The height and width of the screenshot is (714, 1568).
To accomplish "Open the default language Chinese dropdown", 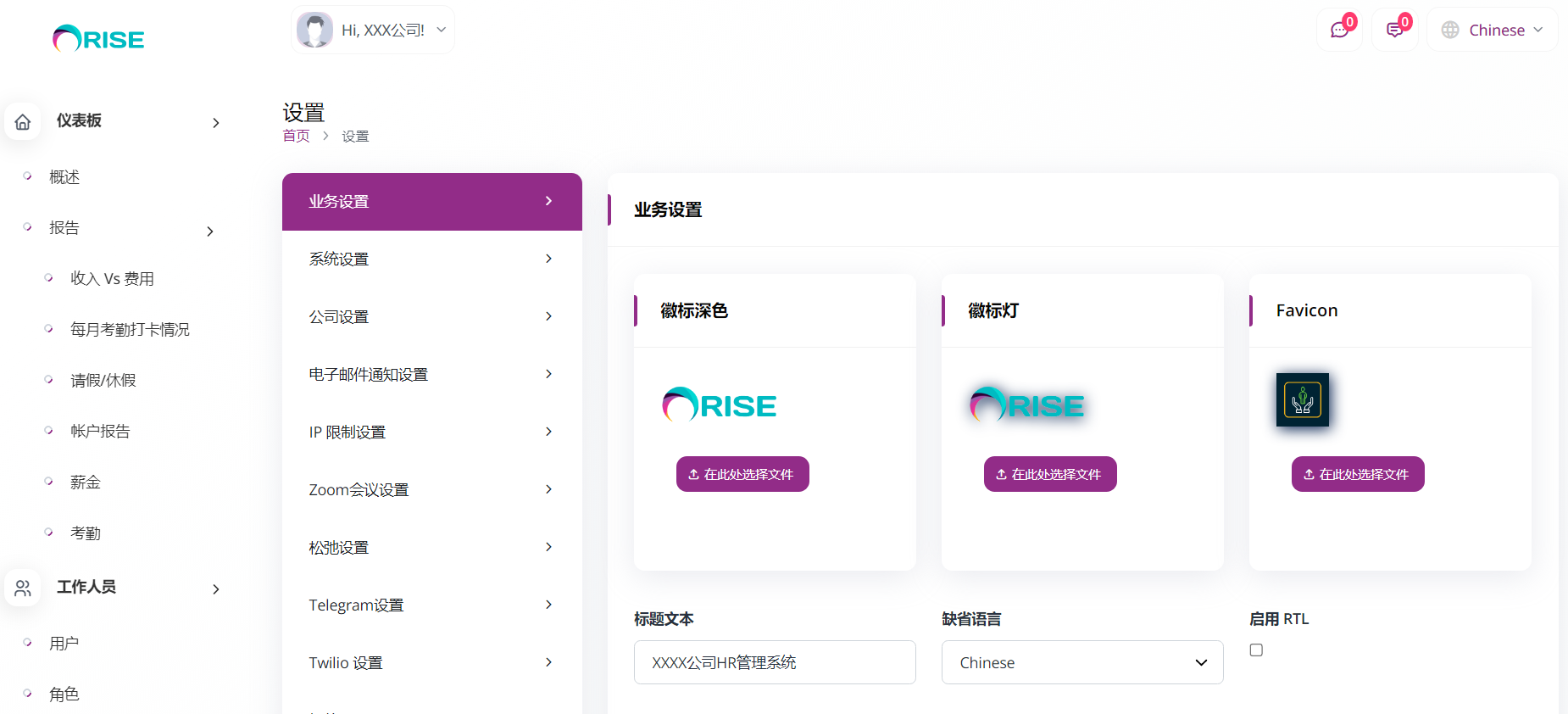I will (1081, 662).
